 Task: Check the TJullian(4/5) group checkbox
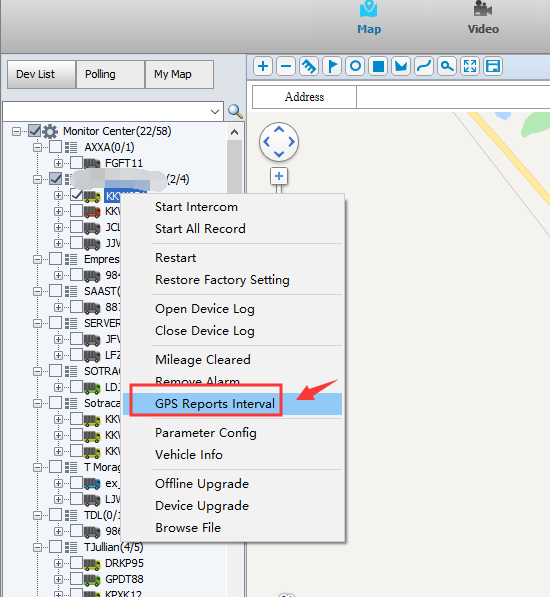click(56, 547)
